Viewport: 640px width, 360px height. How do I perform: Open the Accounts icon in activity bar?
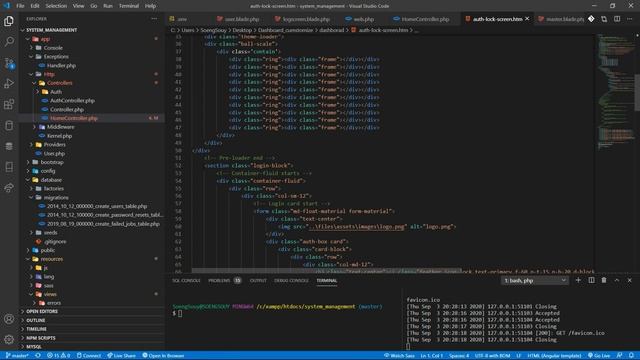[x=9, y=319]
